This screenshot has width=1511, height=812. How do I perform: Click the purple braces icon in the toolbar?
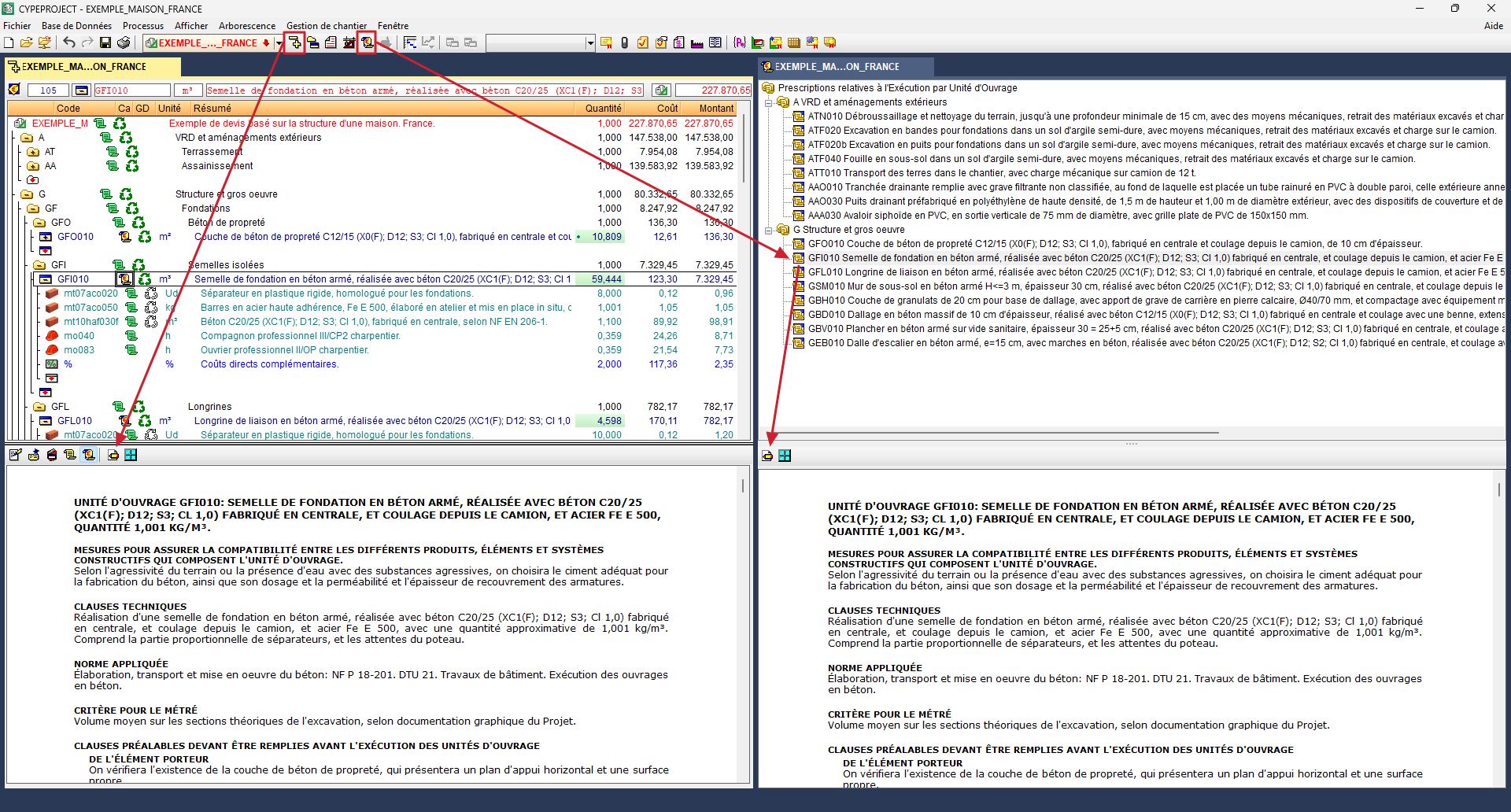pyautogui.click(x=740, y=42)
